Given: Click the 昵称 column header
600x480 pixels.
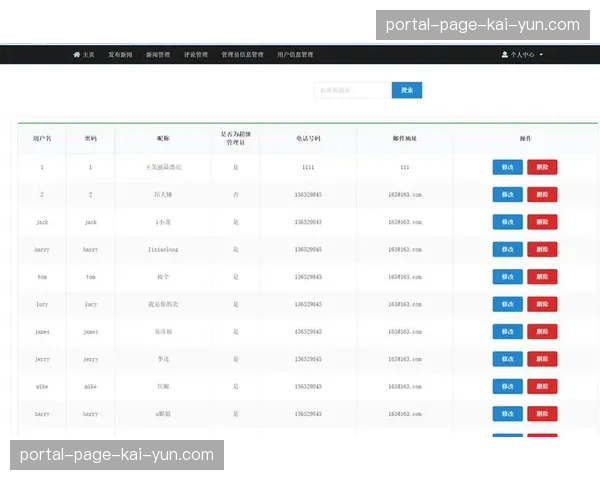Looking at the screenshot, I should click(x=163, y=139).
